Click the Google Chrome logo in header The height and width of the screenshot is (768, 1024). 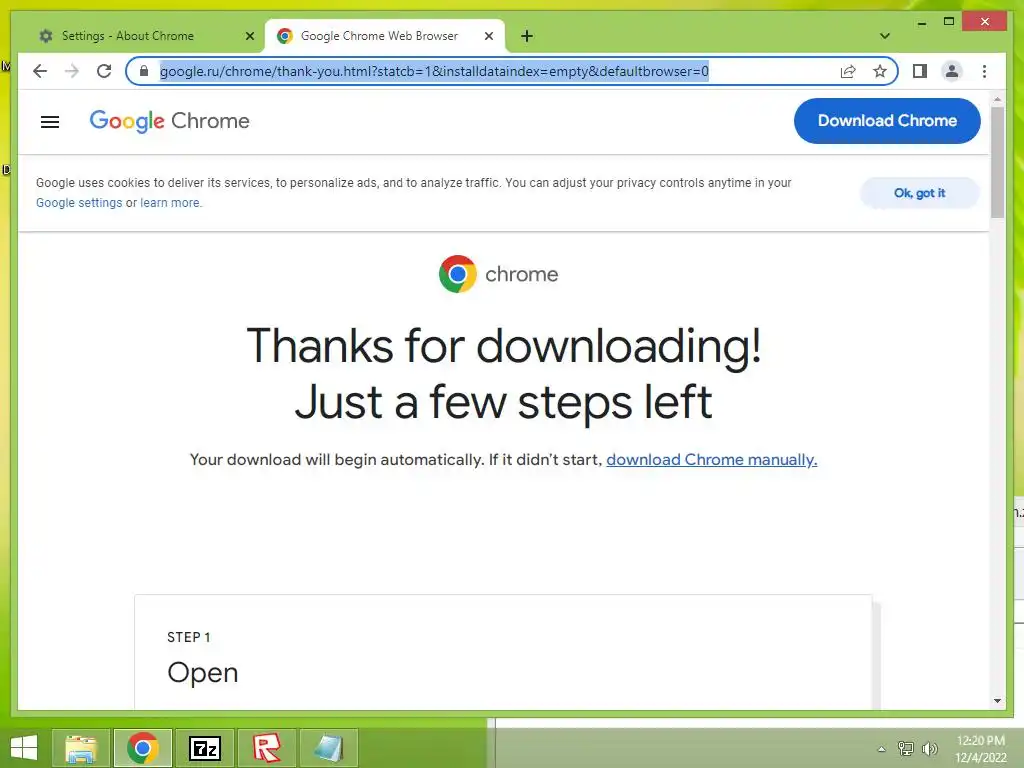(169, 121)
